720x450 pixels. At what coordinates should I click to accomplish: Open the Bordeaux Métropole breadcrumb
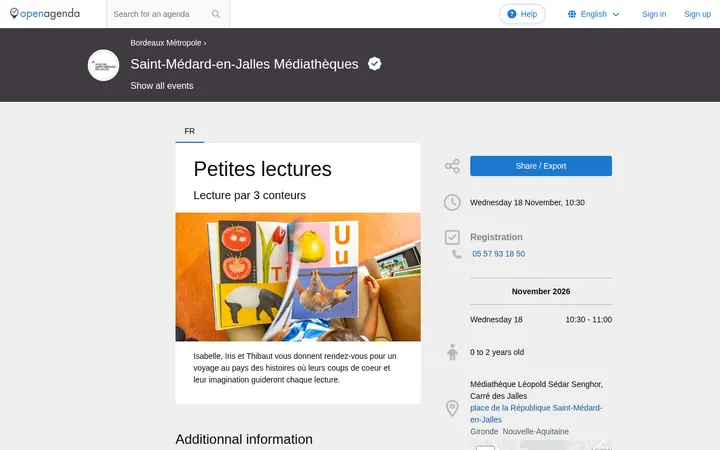(166, 43)
